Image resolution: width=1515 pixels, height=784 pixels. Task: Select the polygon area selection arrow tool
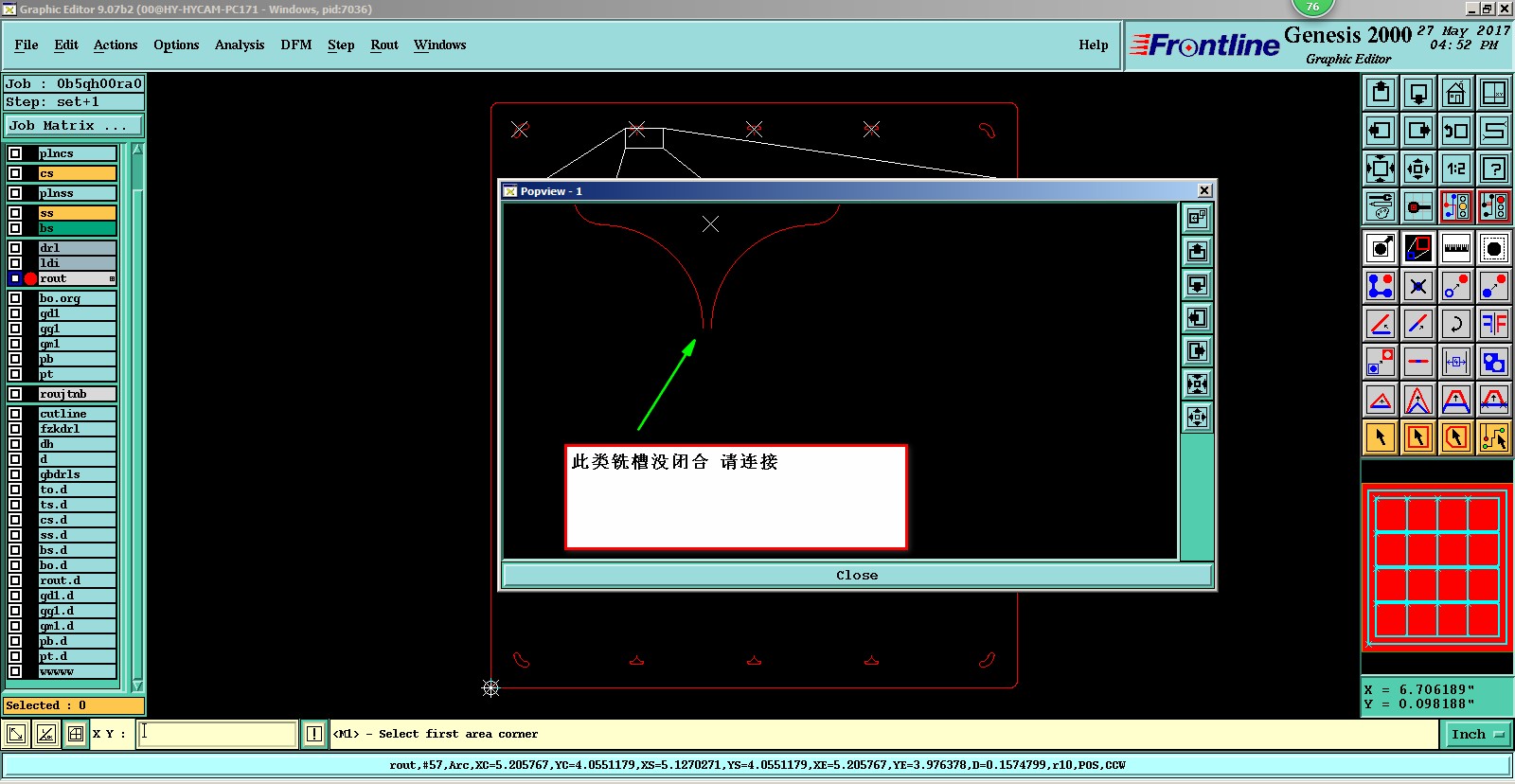(x=1456, y=437)
